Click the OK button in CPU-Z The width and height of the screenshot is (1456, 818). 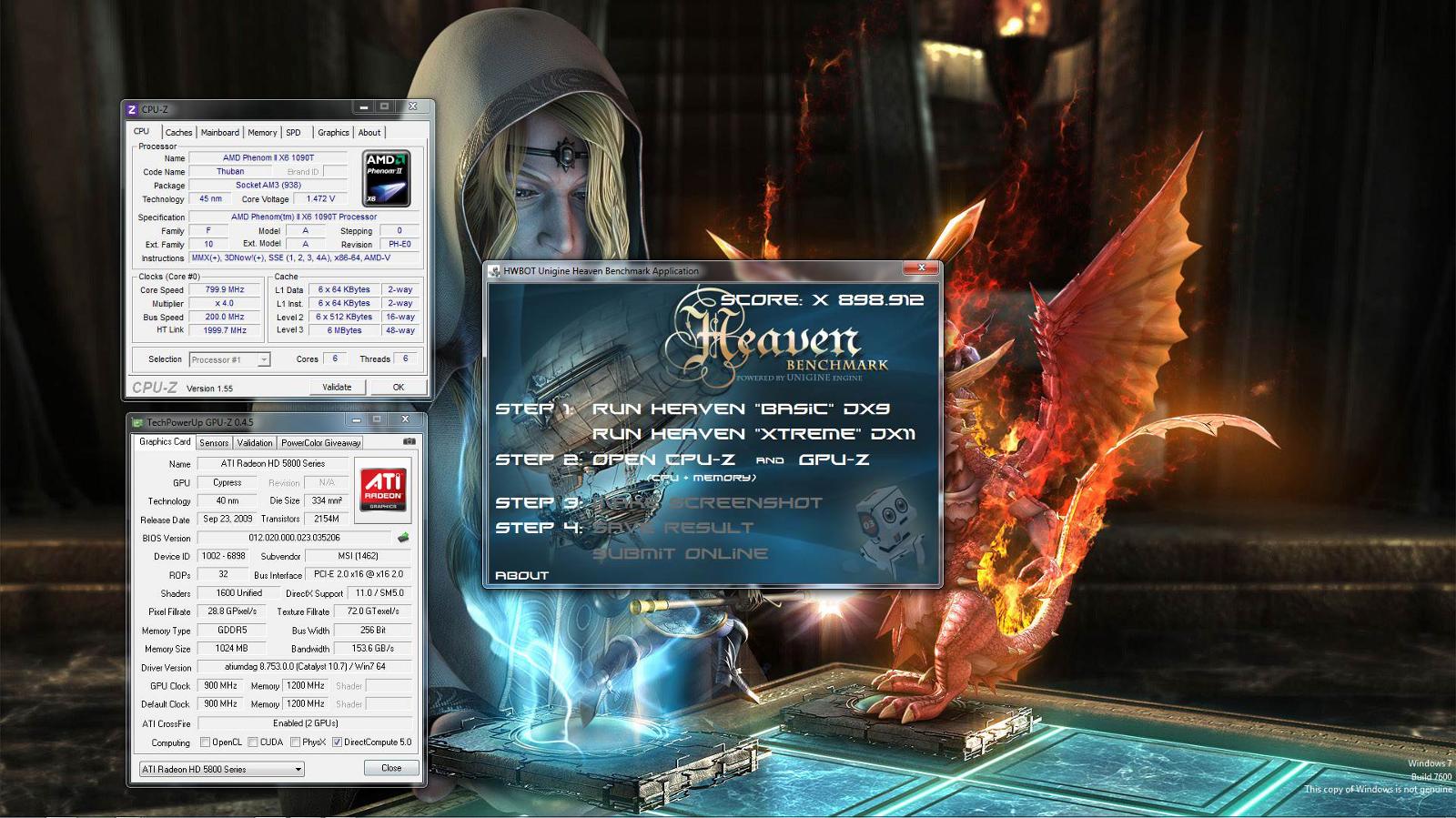(398, 387)
